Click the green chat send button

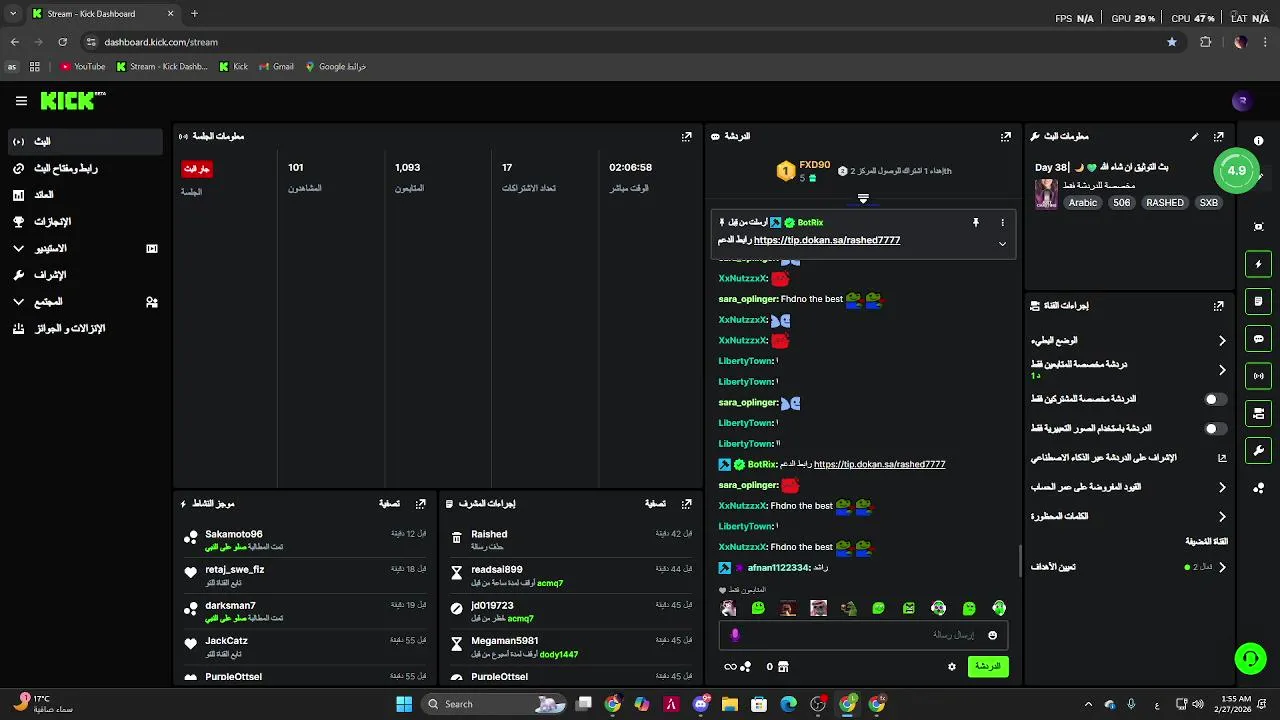point(988,666)
